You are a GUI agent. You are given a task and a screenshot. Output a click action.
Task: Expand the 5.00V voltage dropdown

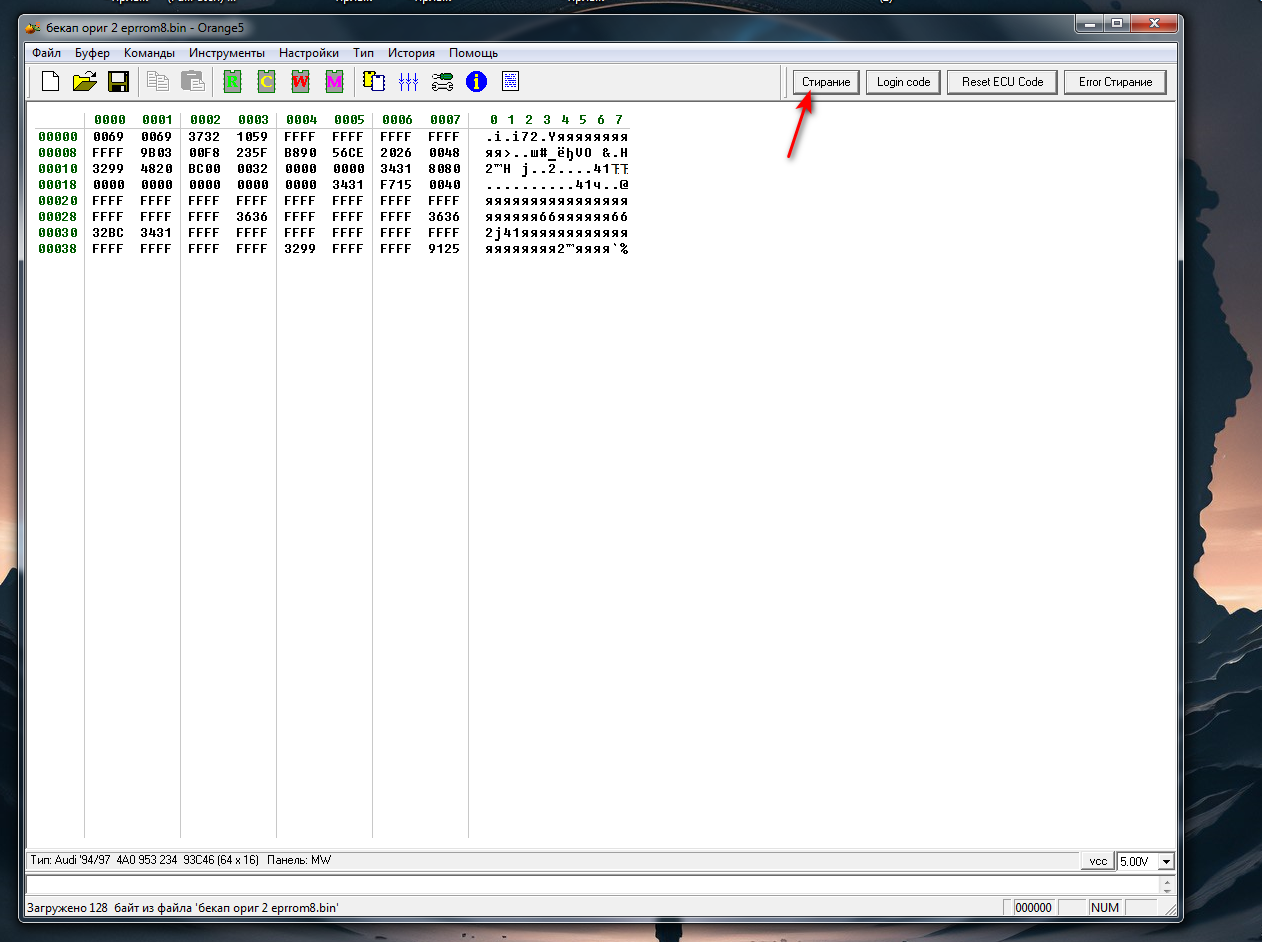[1165, 861]
